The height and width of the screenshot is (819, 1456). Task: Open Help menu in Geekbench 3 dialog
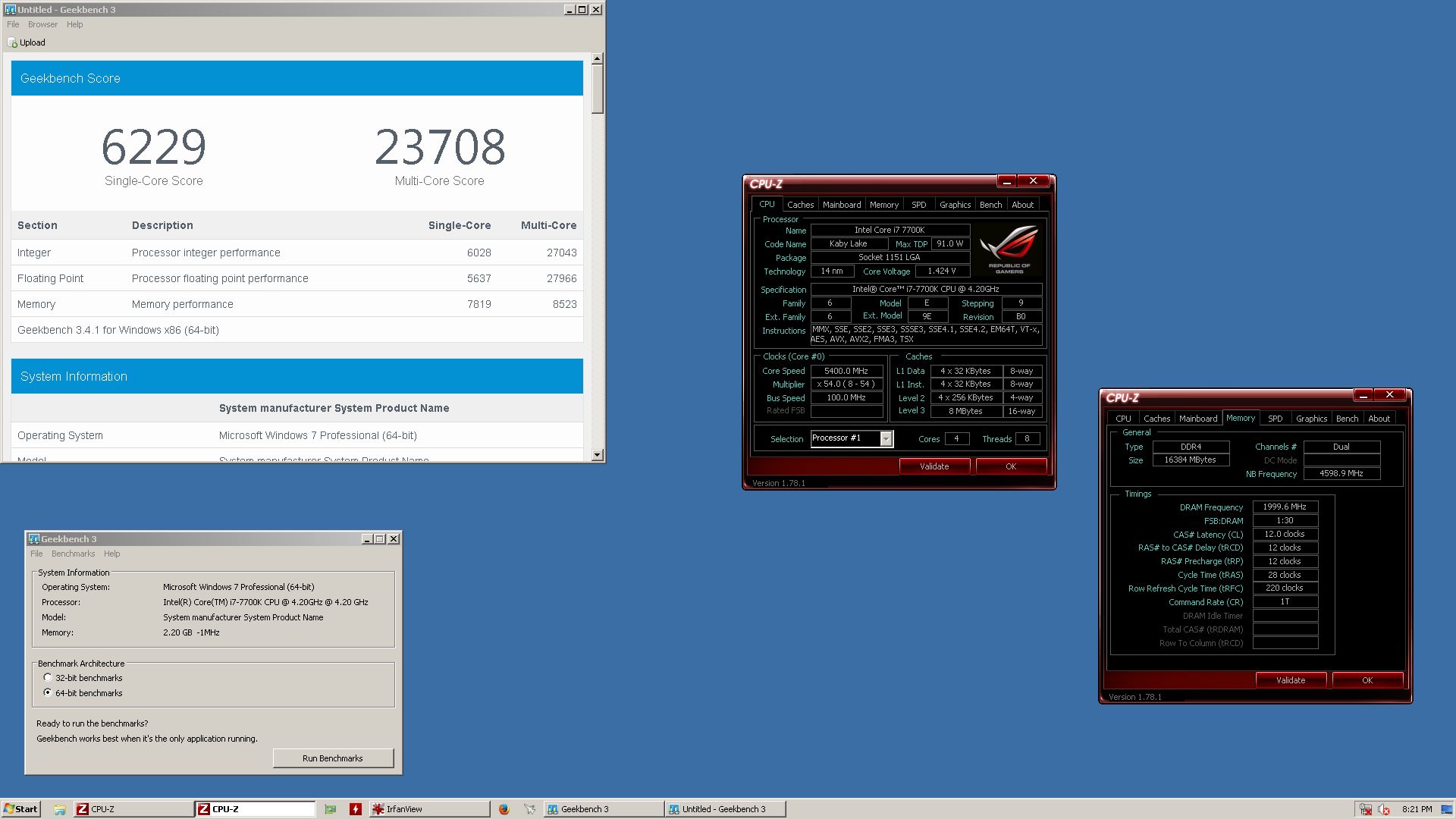(111, 554)
